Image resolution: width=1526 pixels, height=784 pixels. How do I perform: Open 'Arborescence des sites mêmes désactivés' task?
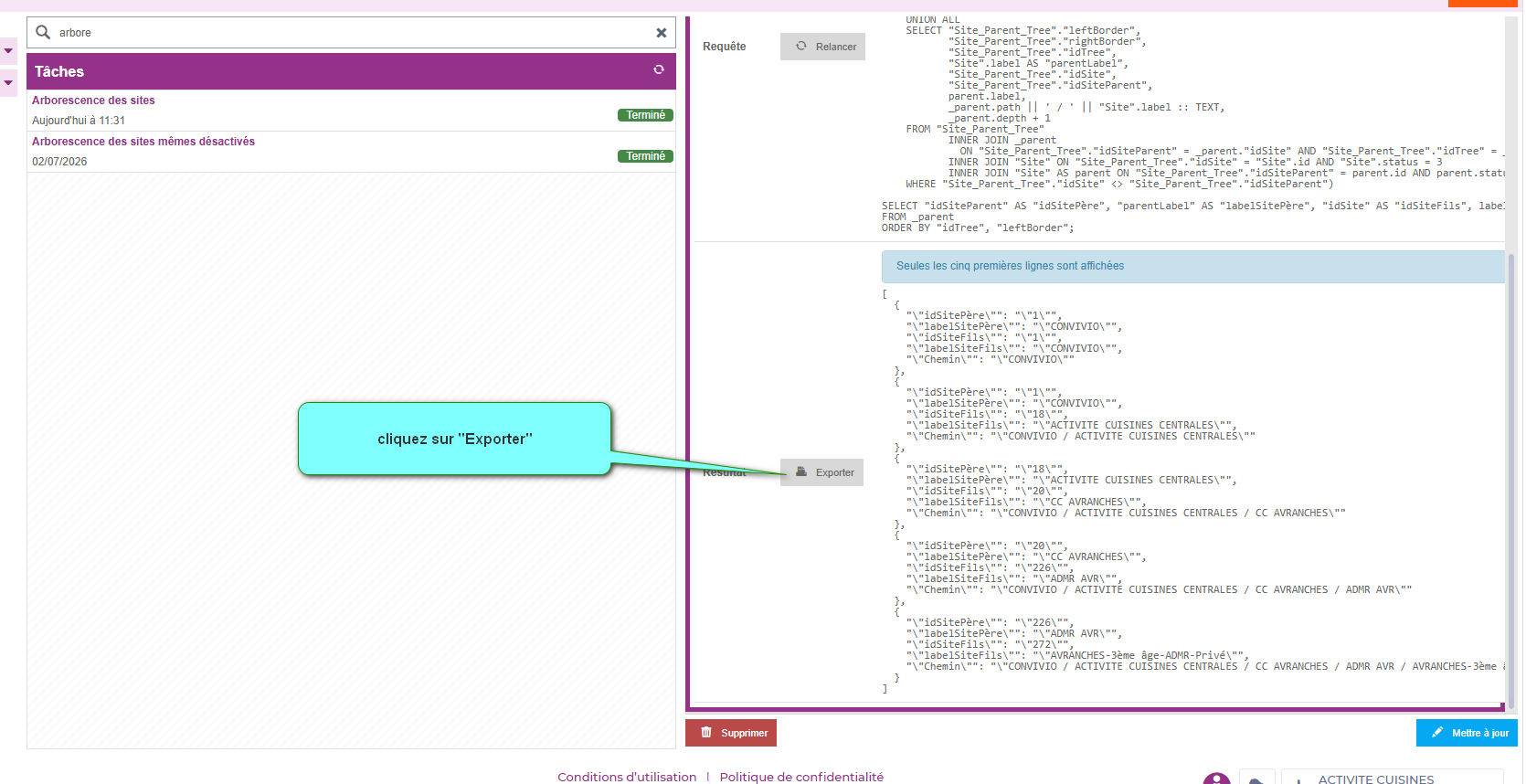pos(143,142)
